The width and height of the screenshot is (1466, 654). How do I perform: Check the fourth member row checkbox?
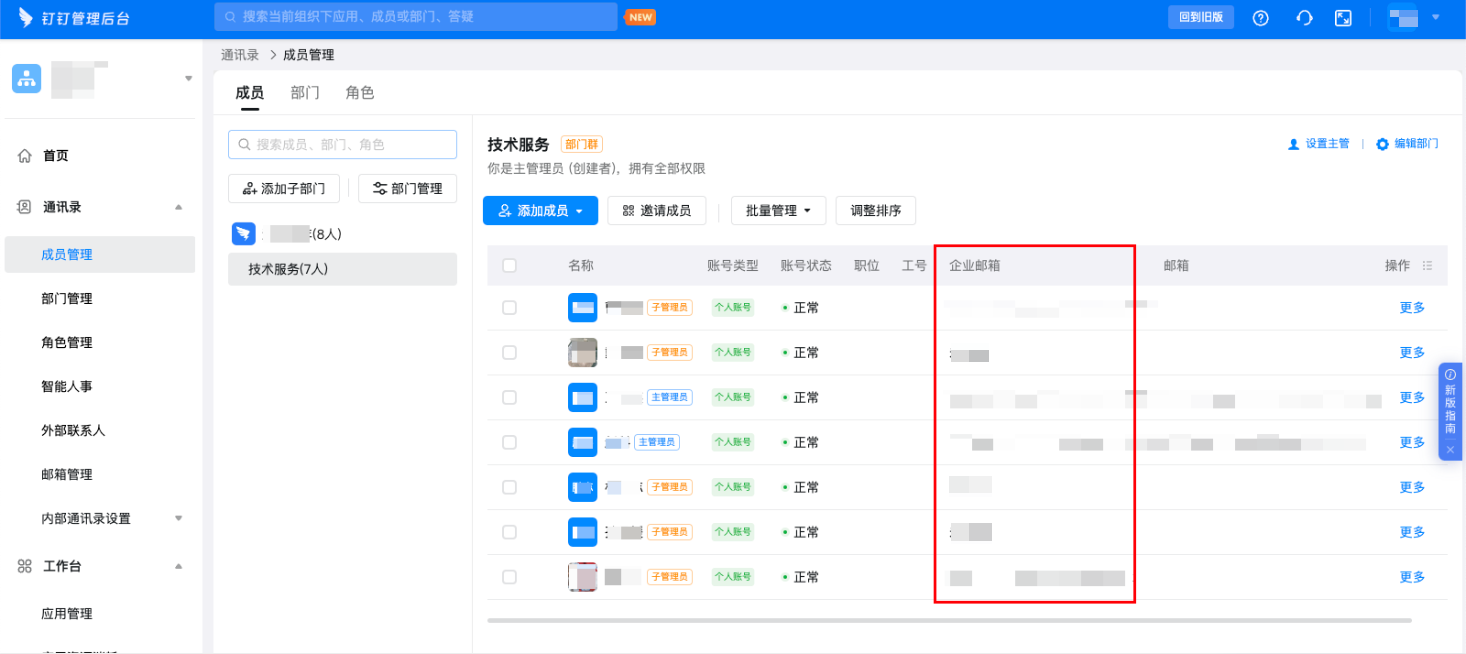[x=509, y=442]
